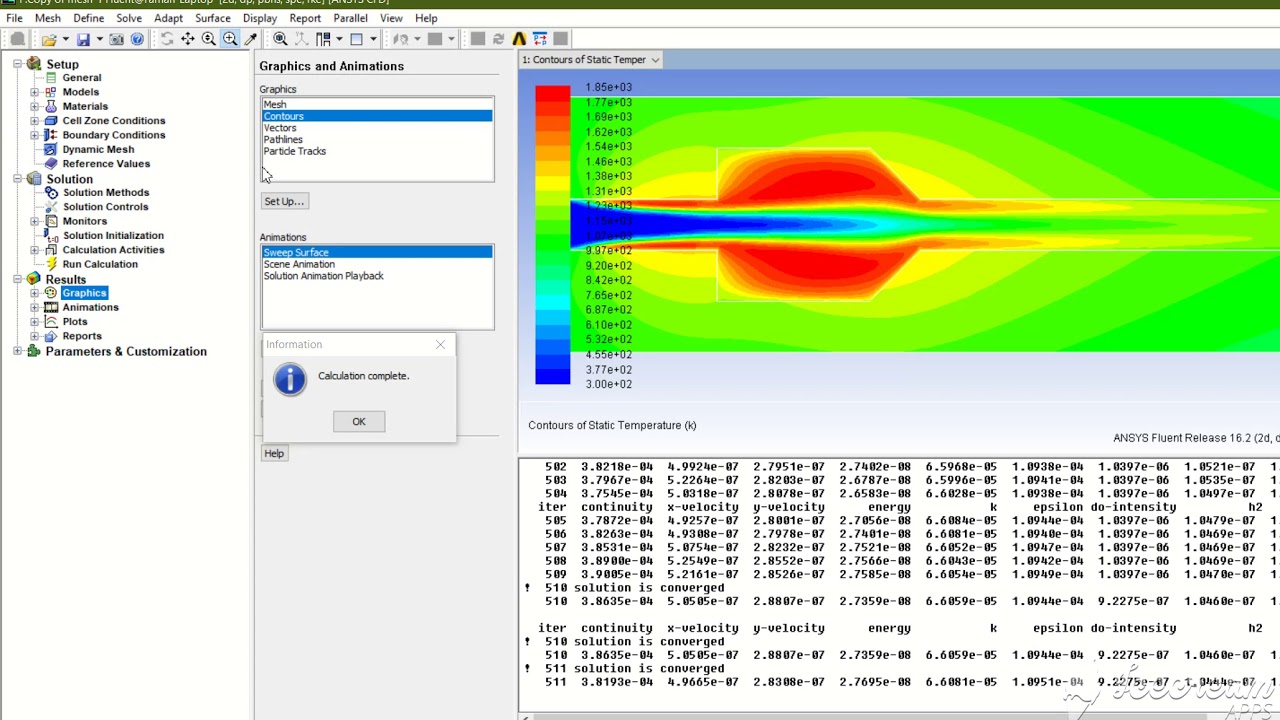1280x720 pixels.
Task: Select Scene Animation in Animations list
Action: pos(377,264)
